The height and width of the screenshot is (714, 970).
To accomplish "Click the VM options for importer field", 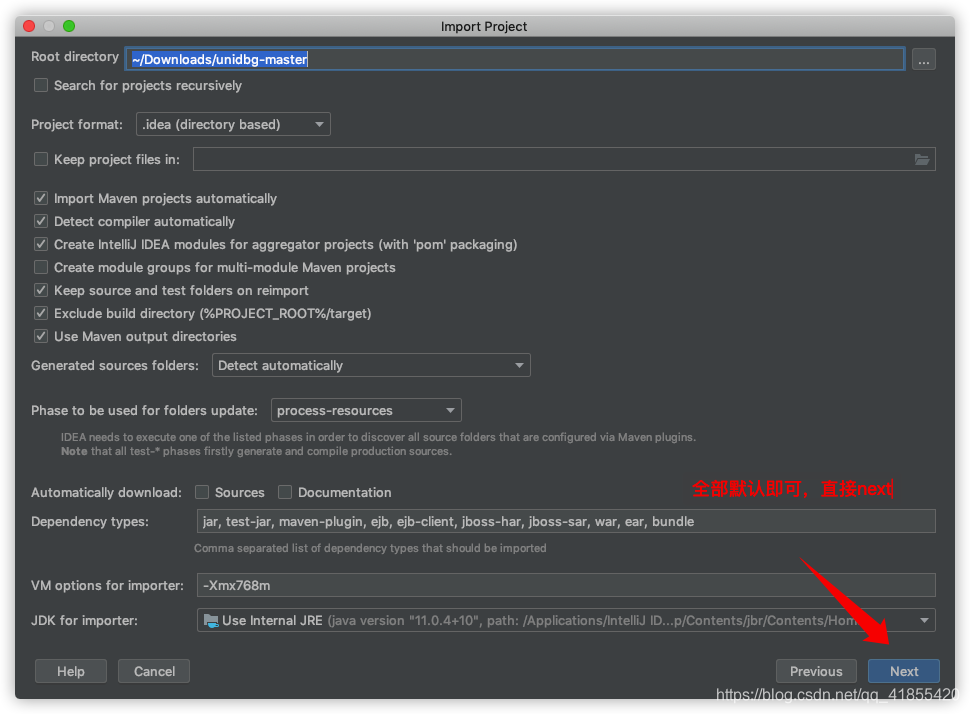I will [x=566, y=585].
